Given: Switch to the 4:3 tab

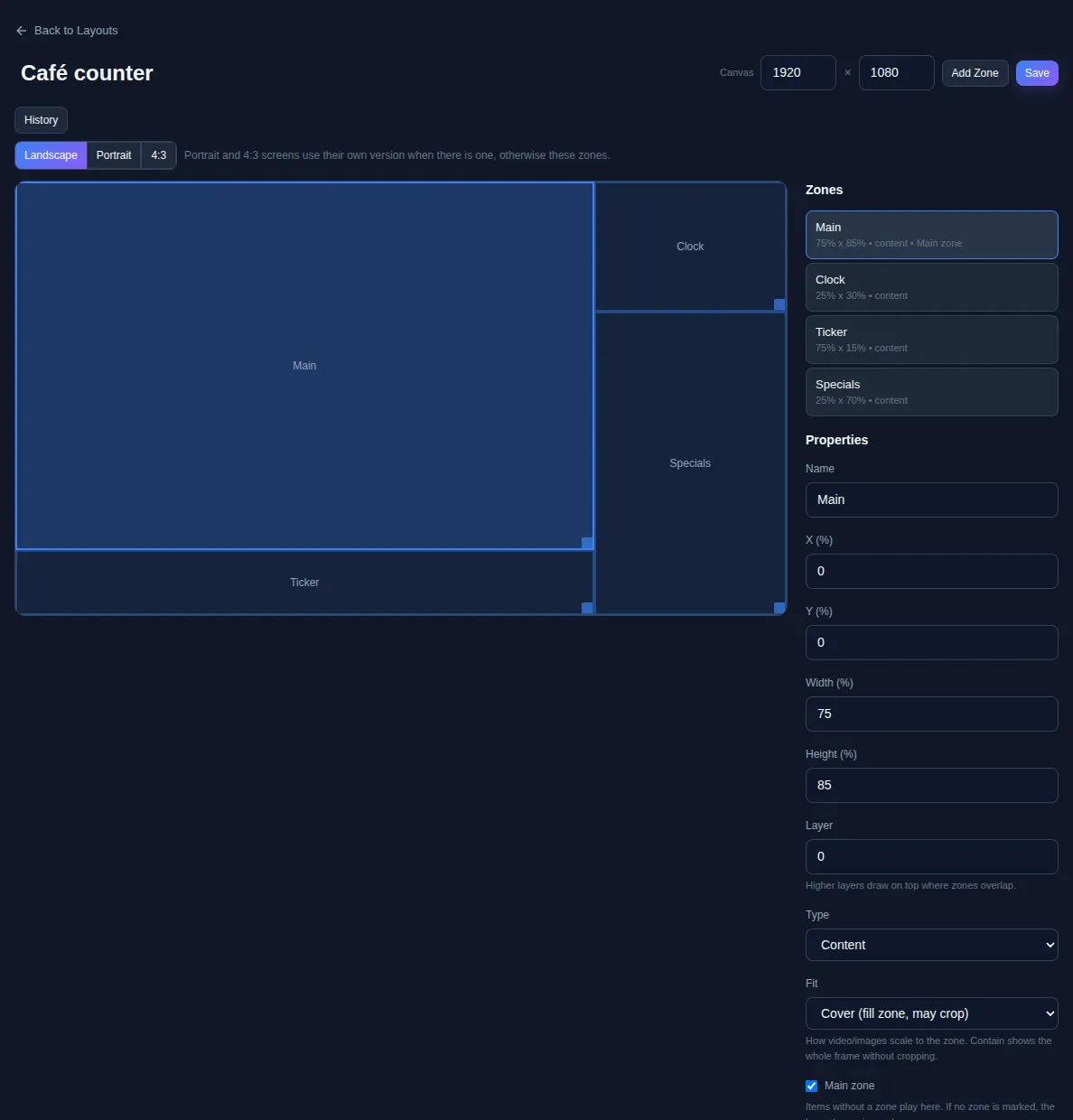Looking at the screenshot, I should pyautogui.click(x=159, y=155).
